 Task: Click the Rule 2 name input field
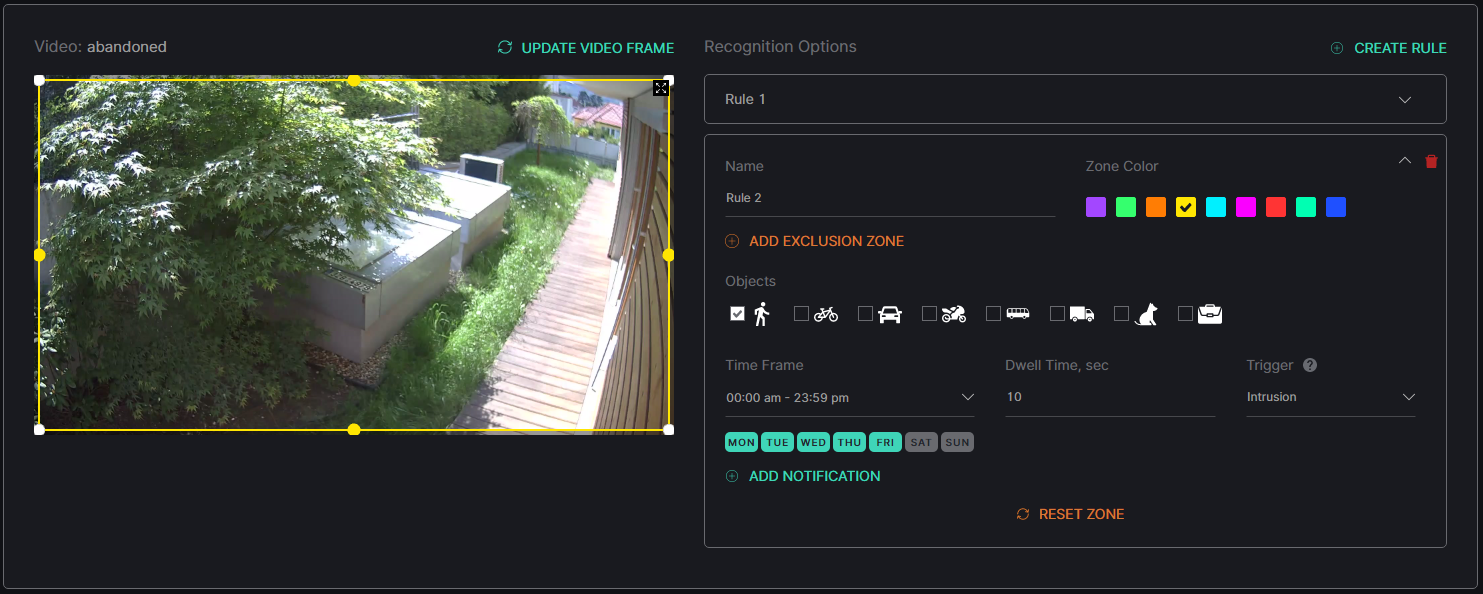point(890,198)
